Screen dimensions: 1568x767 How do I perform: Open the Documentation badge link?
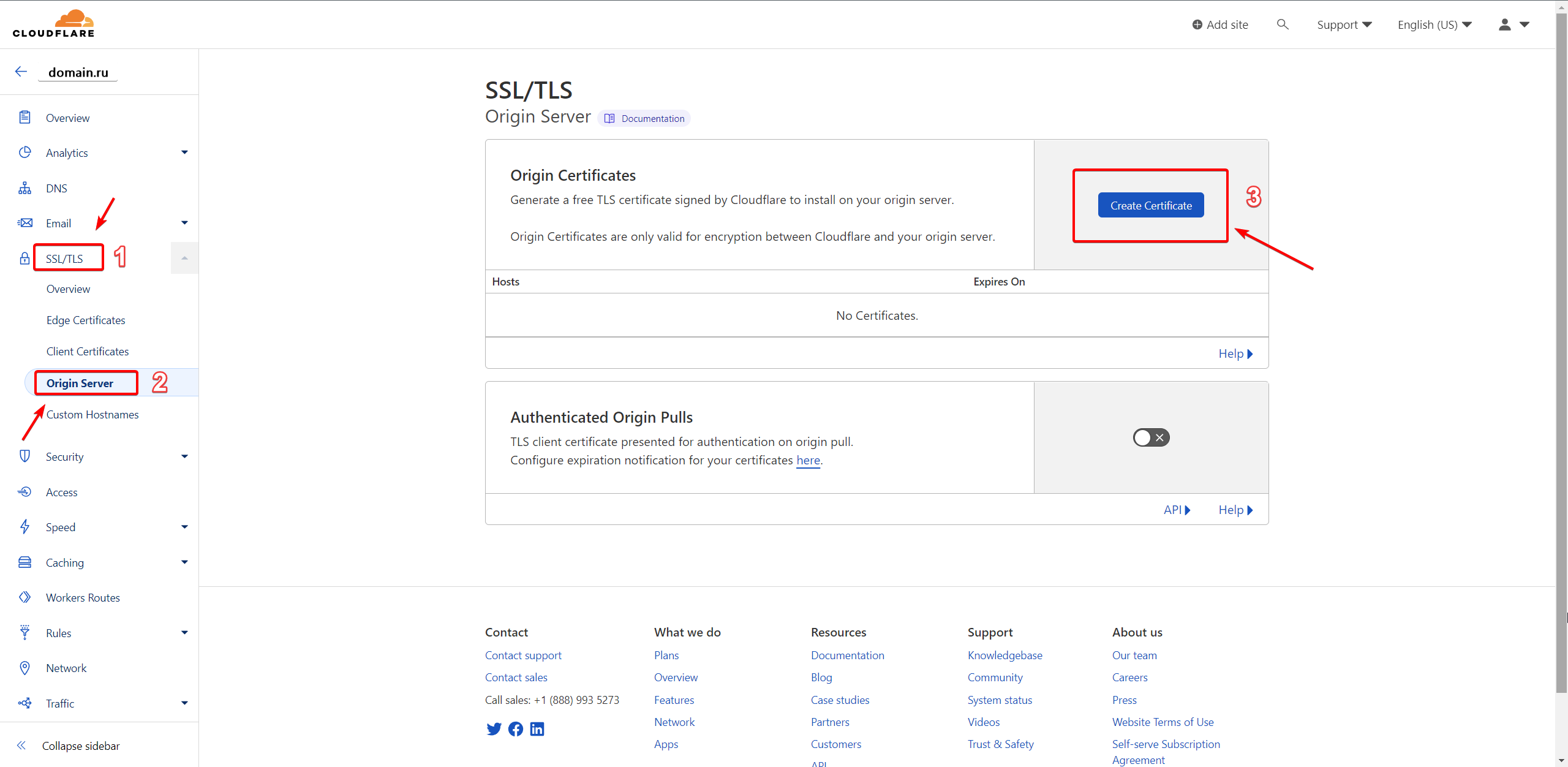644,118
